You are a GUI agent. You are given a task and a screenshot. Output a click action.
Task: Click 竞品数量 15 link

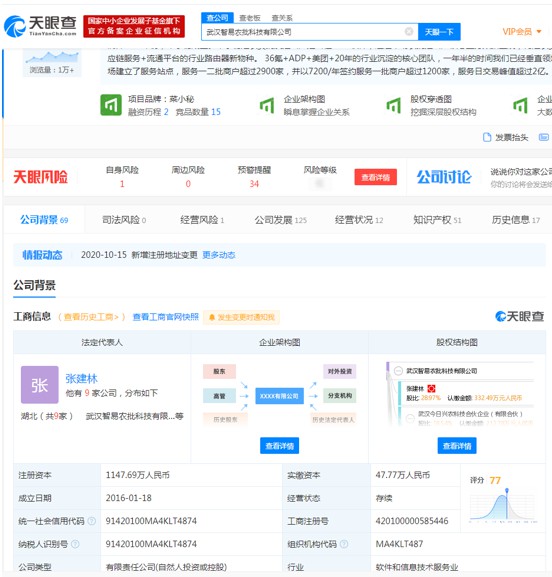(198, 111)
